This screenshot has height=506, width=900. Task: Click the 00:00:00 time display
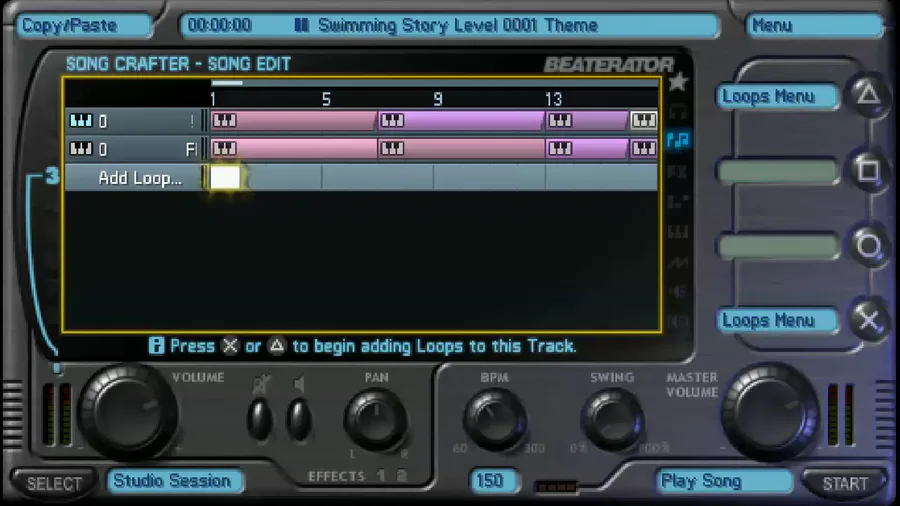(x=219, y=25)
